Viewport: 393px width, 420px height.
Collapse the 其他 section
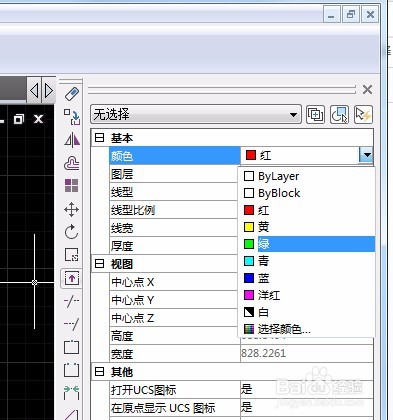pos(99,372)
